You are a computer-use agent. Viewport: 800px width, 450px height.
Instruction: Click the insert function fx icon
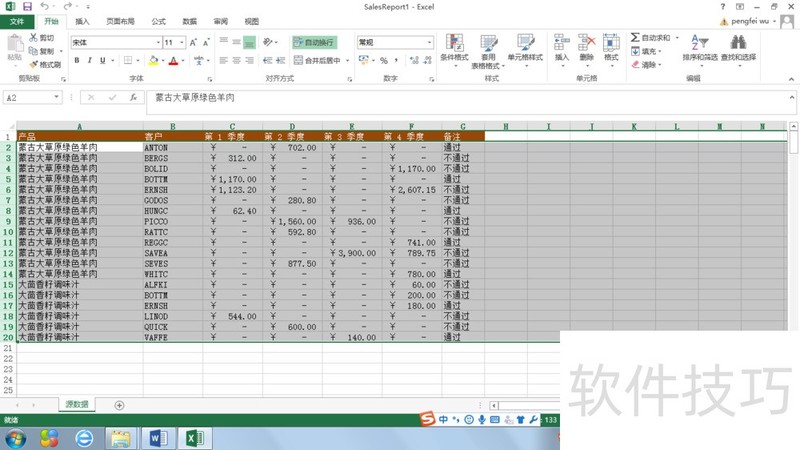point(133,97)
